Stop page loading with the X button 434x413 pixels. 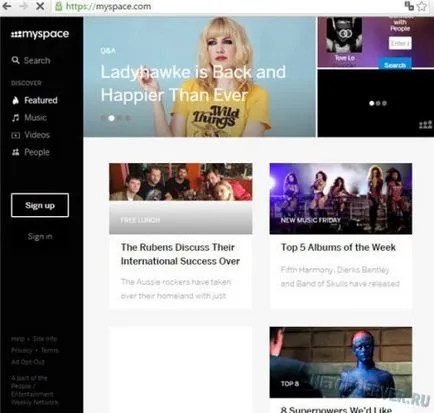pos(40,6)
